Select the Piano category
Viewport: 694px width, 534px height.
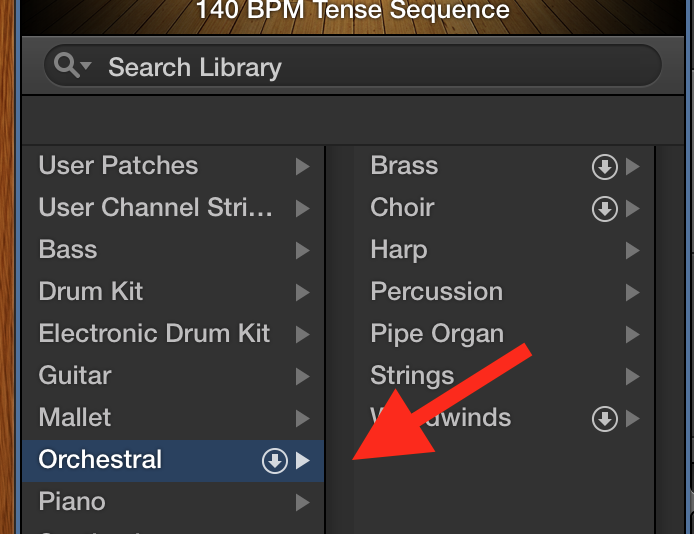[72, 501]
